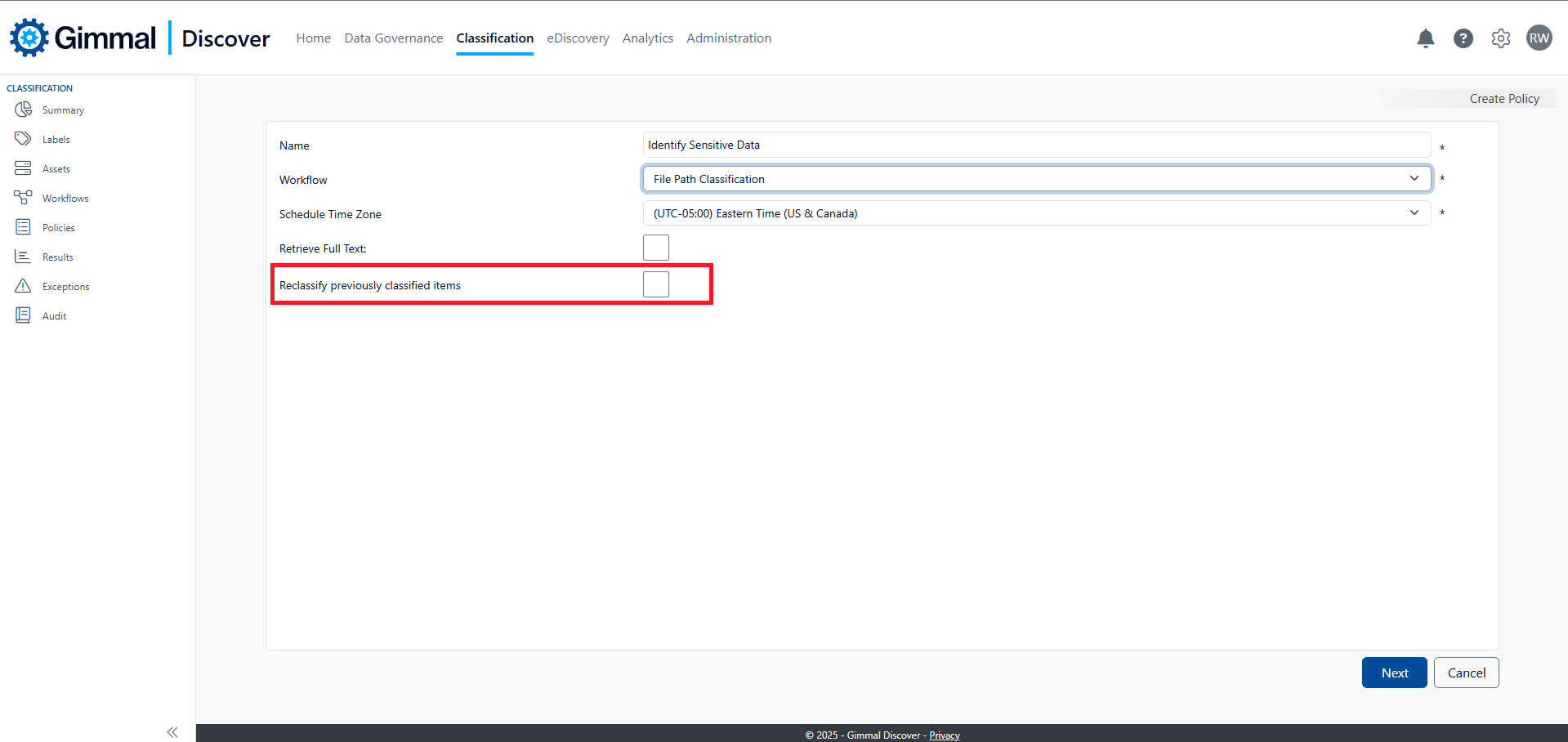Go to Labels in sidebar
This screenshot has height=742, width=1568.
(56, 140)
